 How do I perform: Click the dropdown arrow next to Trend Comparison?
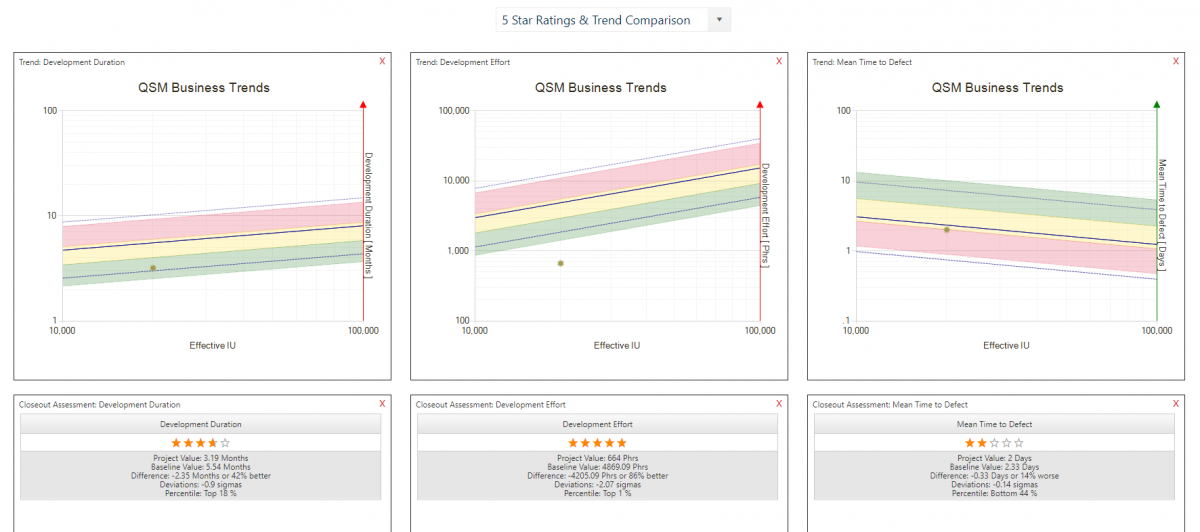pyautogui.click(x=719, y=20)
